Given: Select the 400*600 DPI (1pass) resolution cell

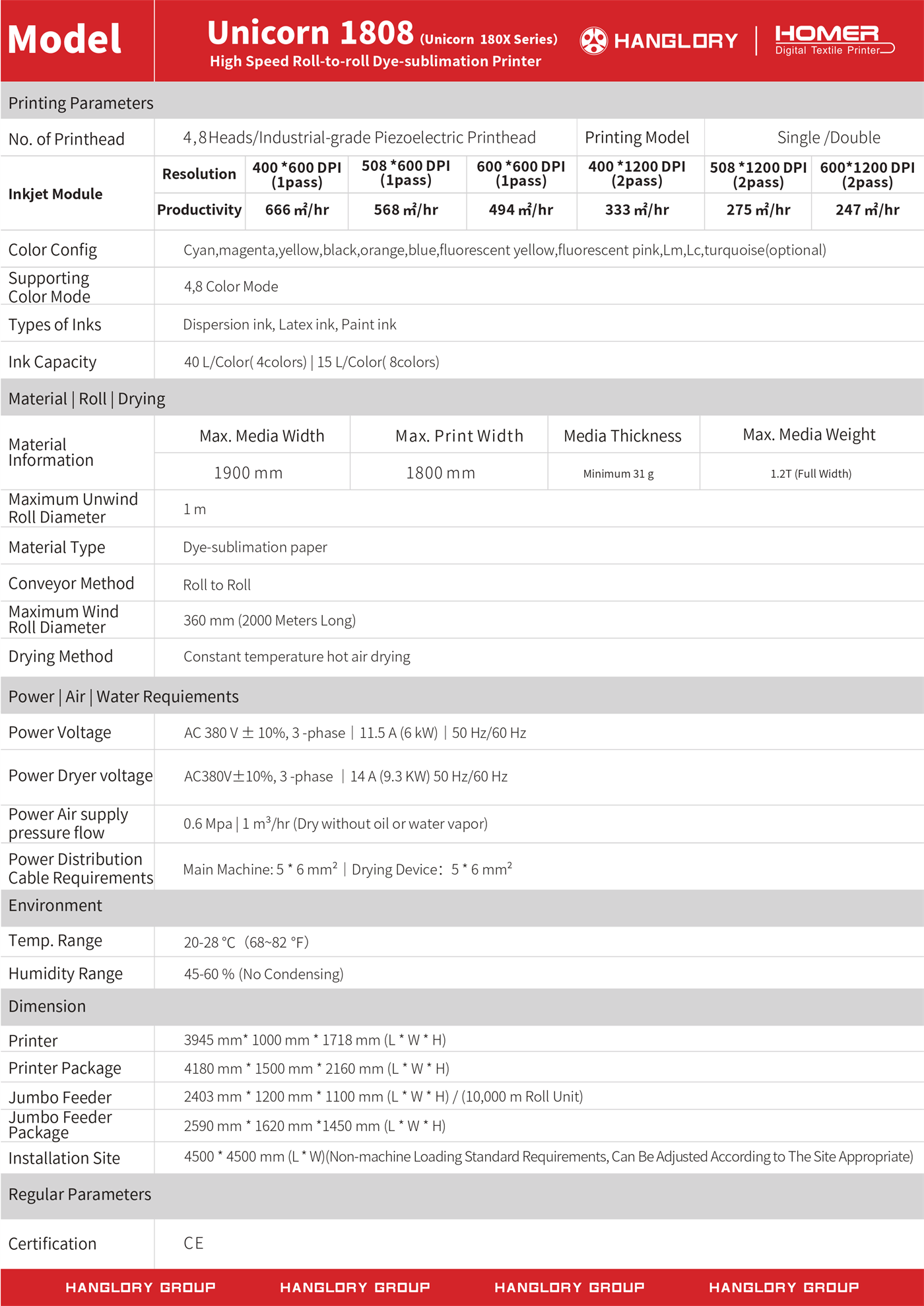Looking at the screenshot, I should coord(297,174).
